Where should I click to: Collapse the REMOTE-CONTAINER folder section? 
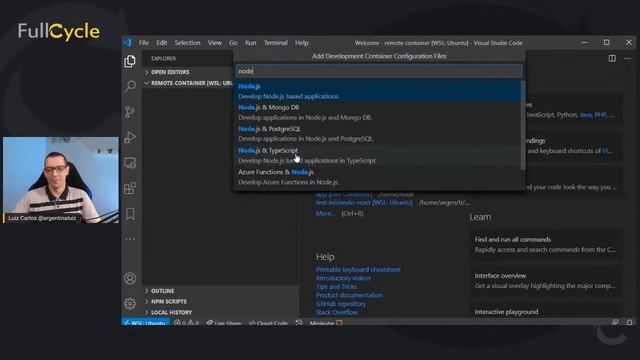[188, 83]
